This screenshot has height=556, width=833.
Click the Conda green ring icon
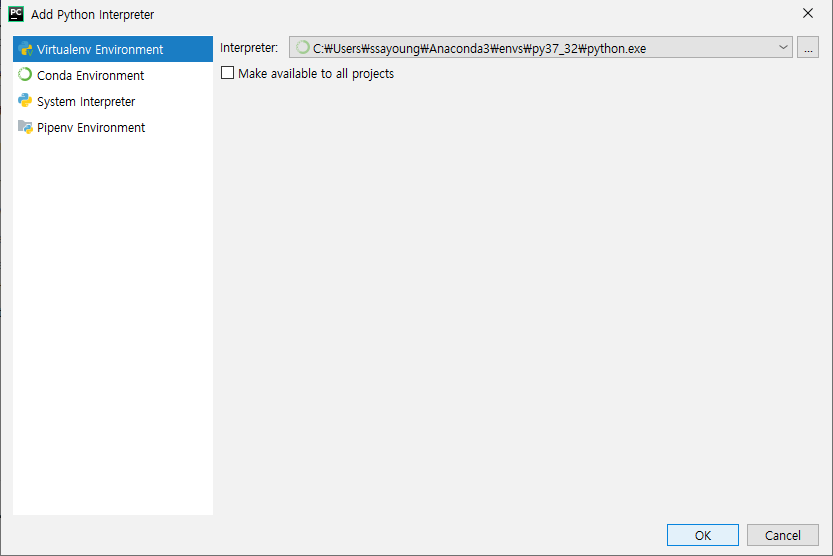(x=25, y=74)
